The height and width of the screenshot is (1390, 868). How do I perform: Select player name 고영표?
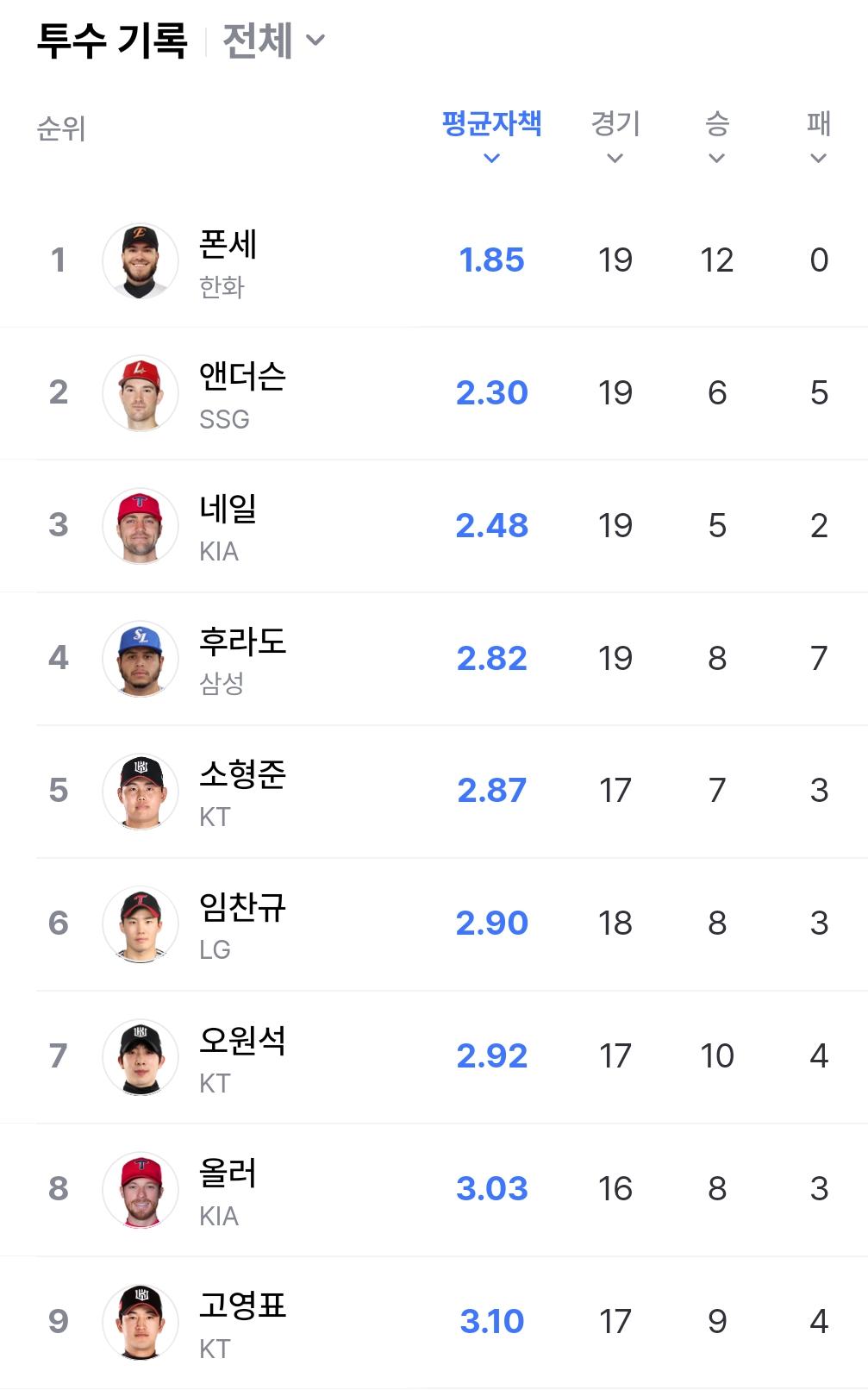[242, 1305]
